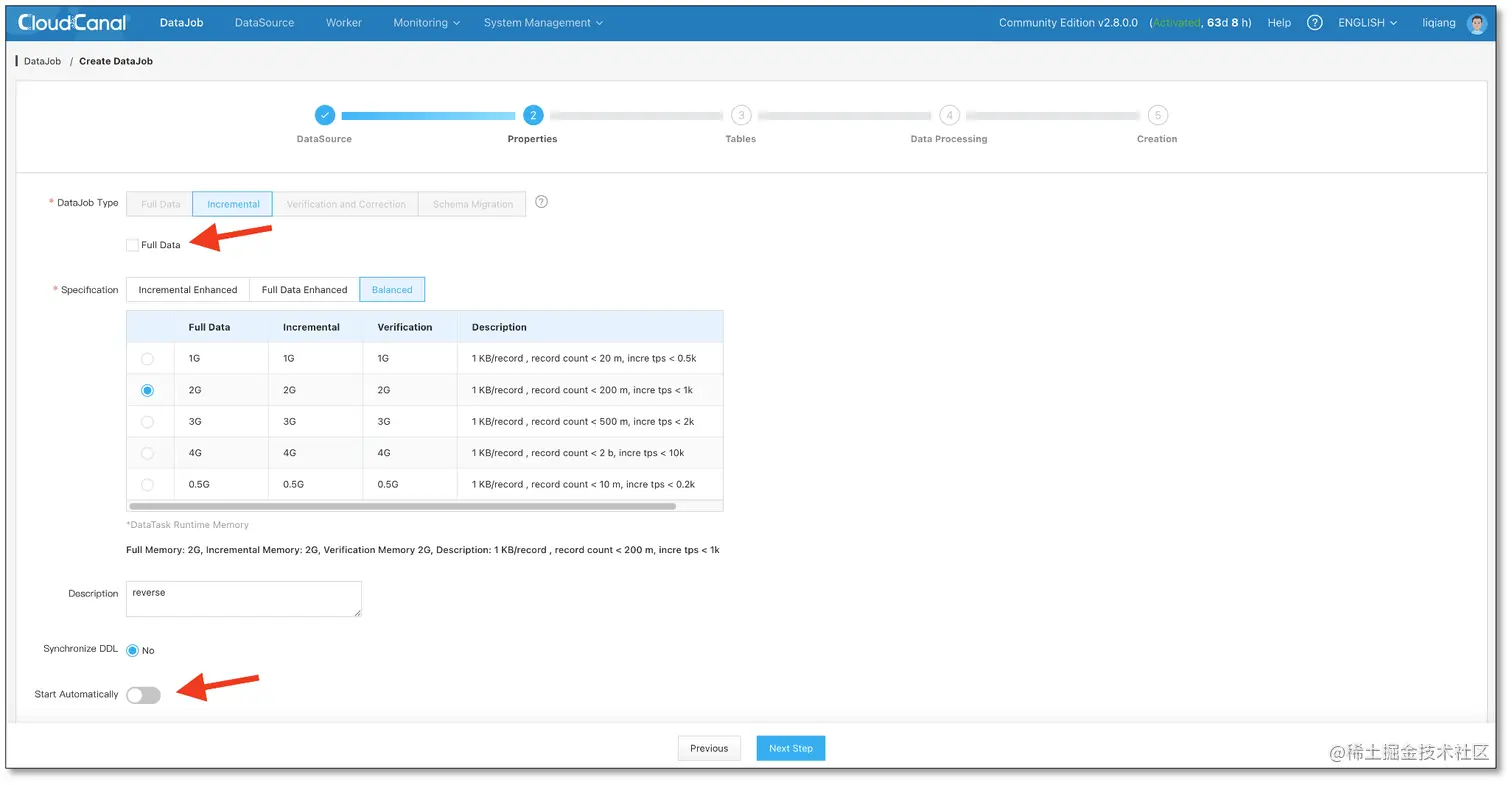Select Incremental DataJob type
This screenshot has height=785, width=1512.
(233, 204)
